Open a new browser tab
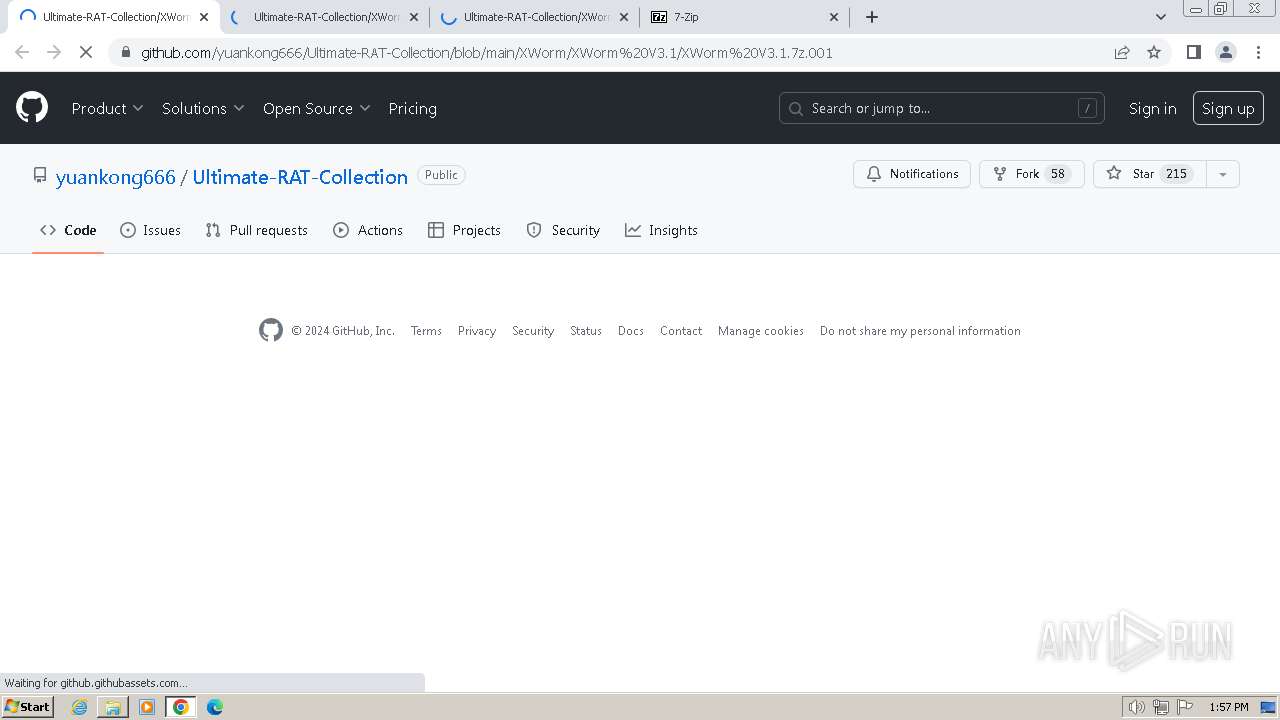 pyautogui.click(x=872, y=17)
